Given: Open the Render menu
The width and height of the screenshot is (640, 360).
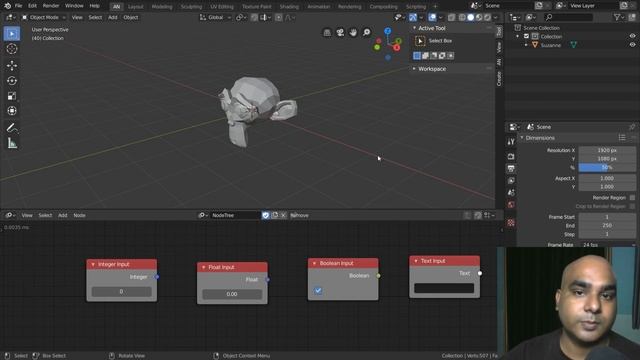Looking at the screenshot, I should point(51,6).
